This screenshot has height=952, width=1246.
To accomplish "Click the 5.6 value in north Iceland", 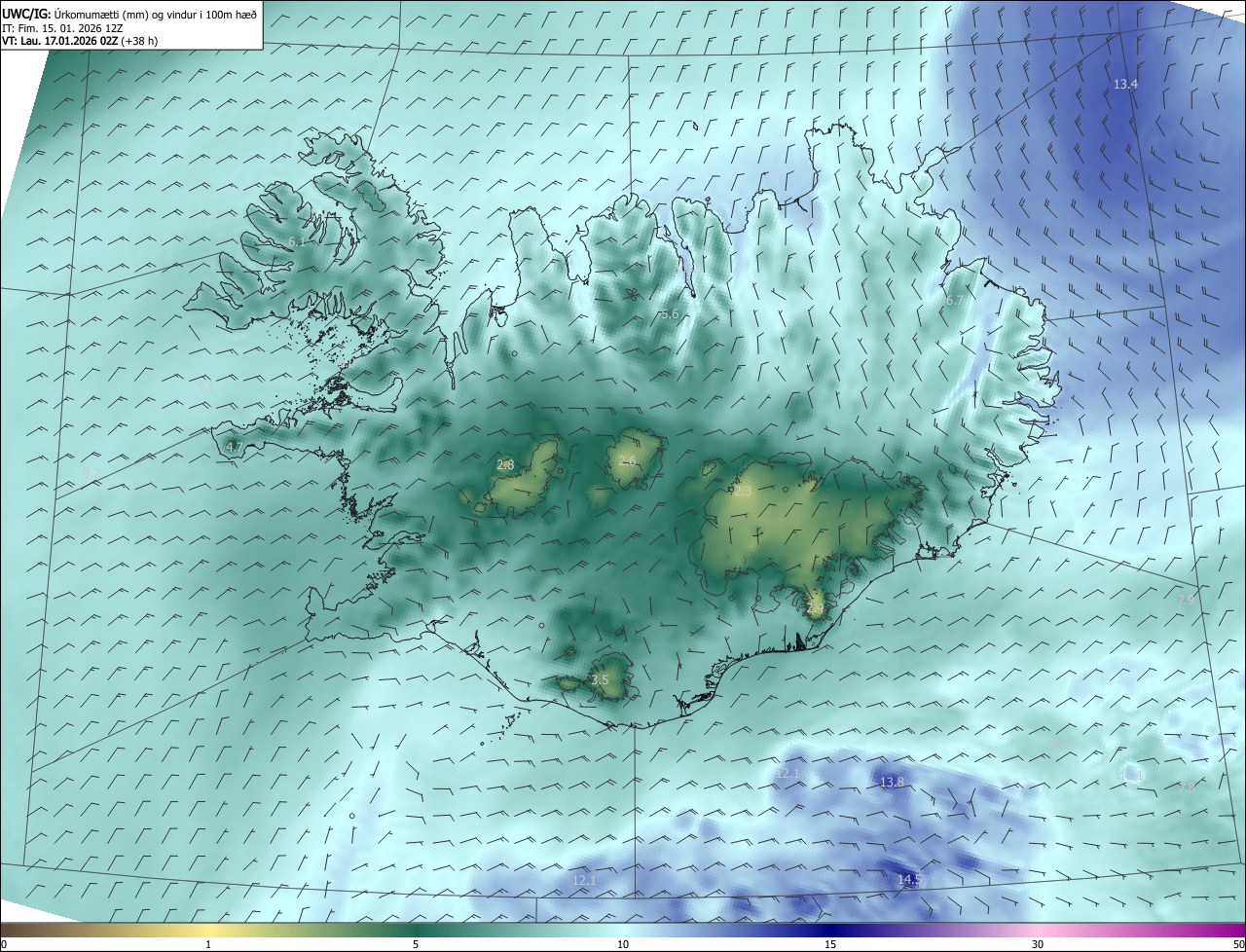I will (x=669, y=314).
